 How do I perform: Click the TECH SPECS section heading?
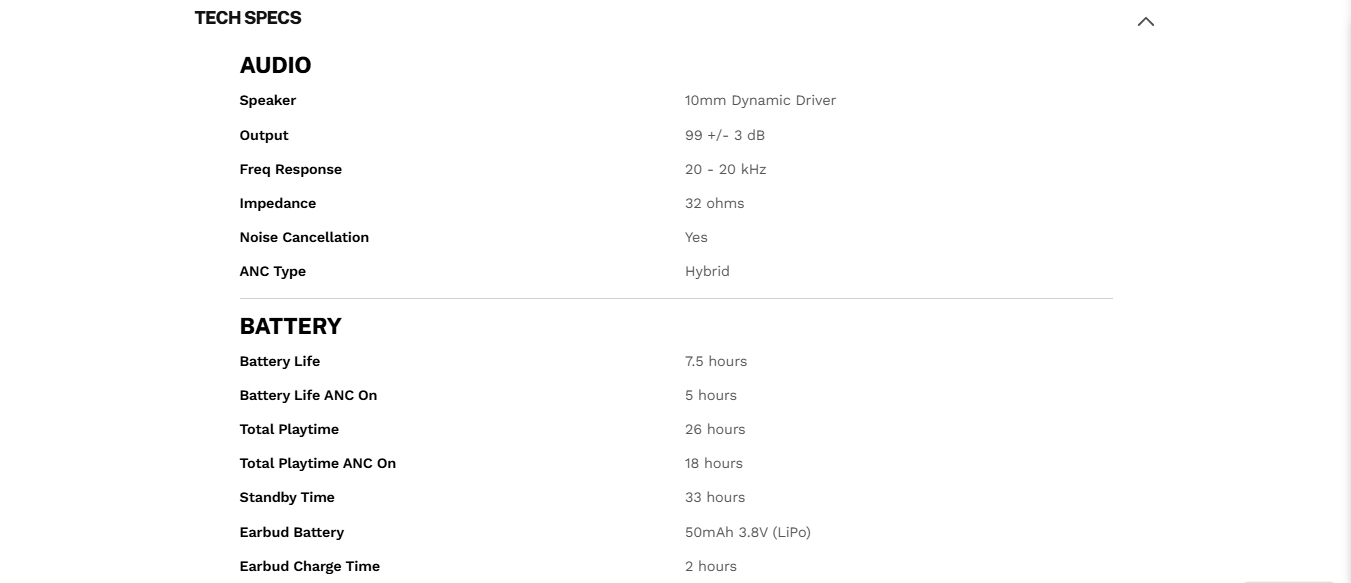pyautogui.click(x=248, y=18)
